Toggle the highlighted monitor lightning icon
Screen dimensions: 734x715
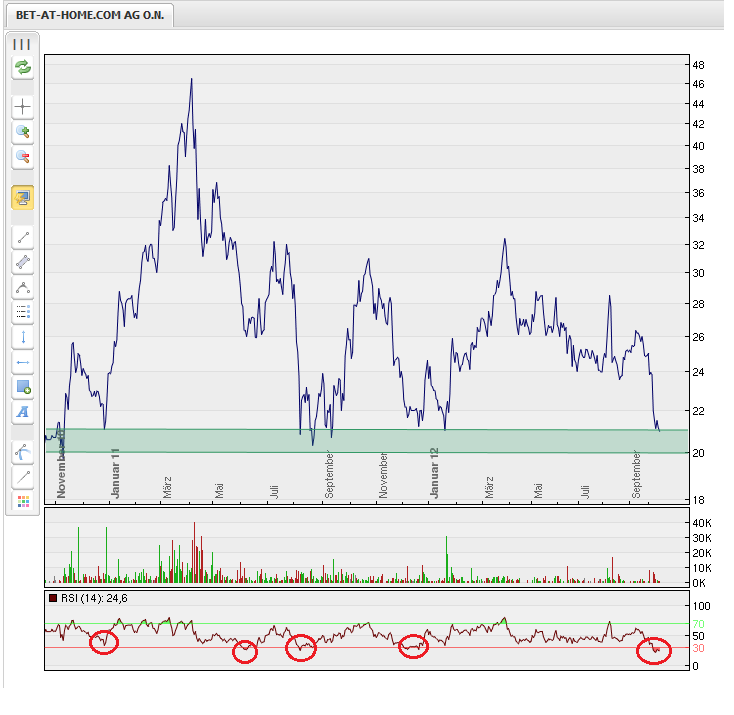(22, 198)
